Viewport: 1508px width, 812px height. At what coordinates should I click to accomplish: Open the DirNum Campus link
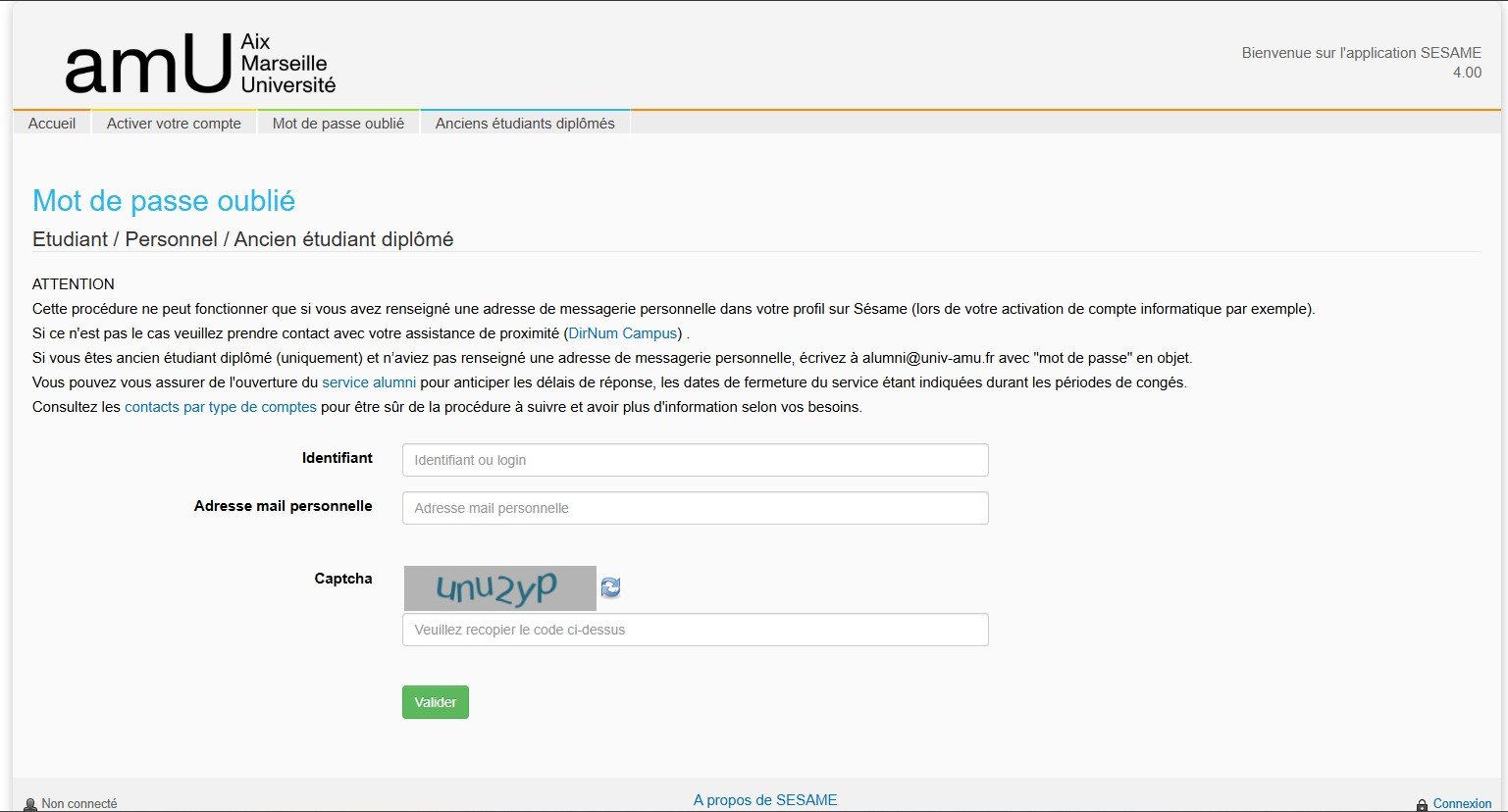(623, 333)
